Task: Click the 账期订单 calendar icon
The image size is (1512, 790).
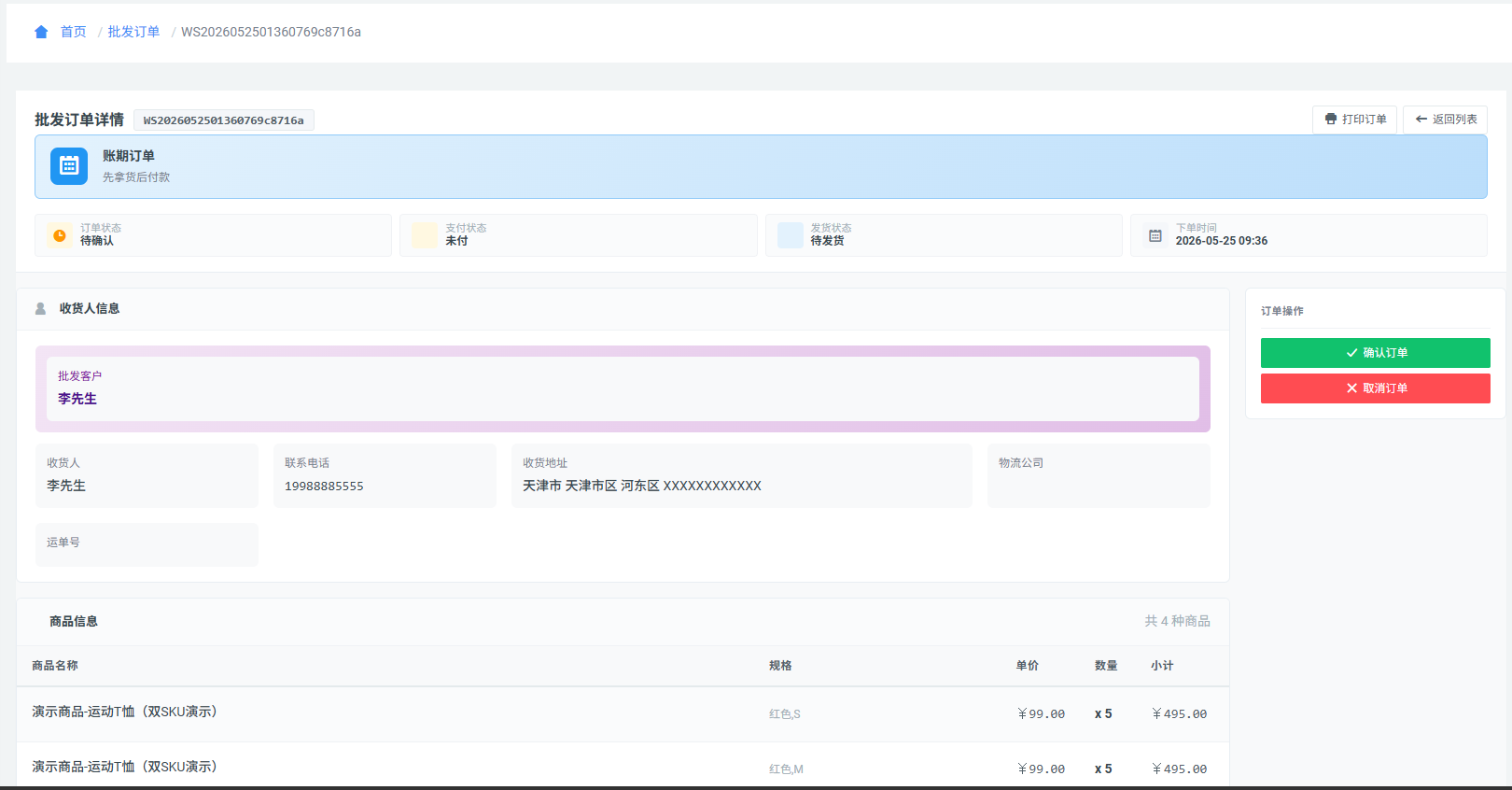Action: [x=69, y=166]
